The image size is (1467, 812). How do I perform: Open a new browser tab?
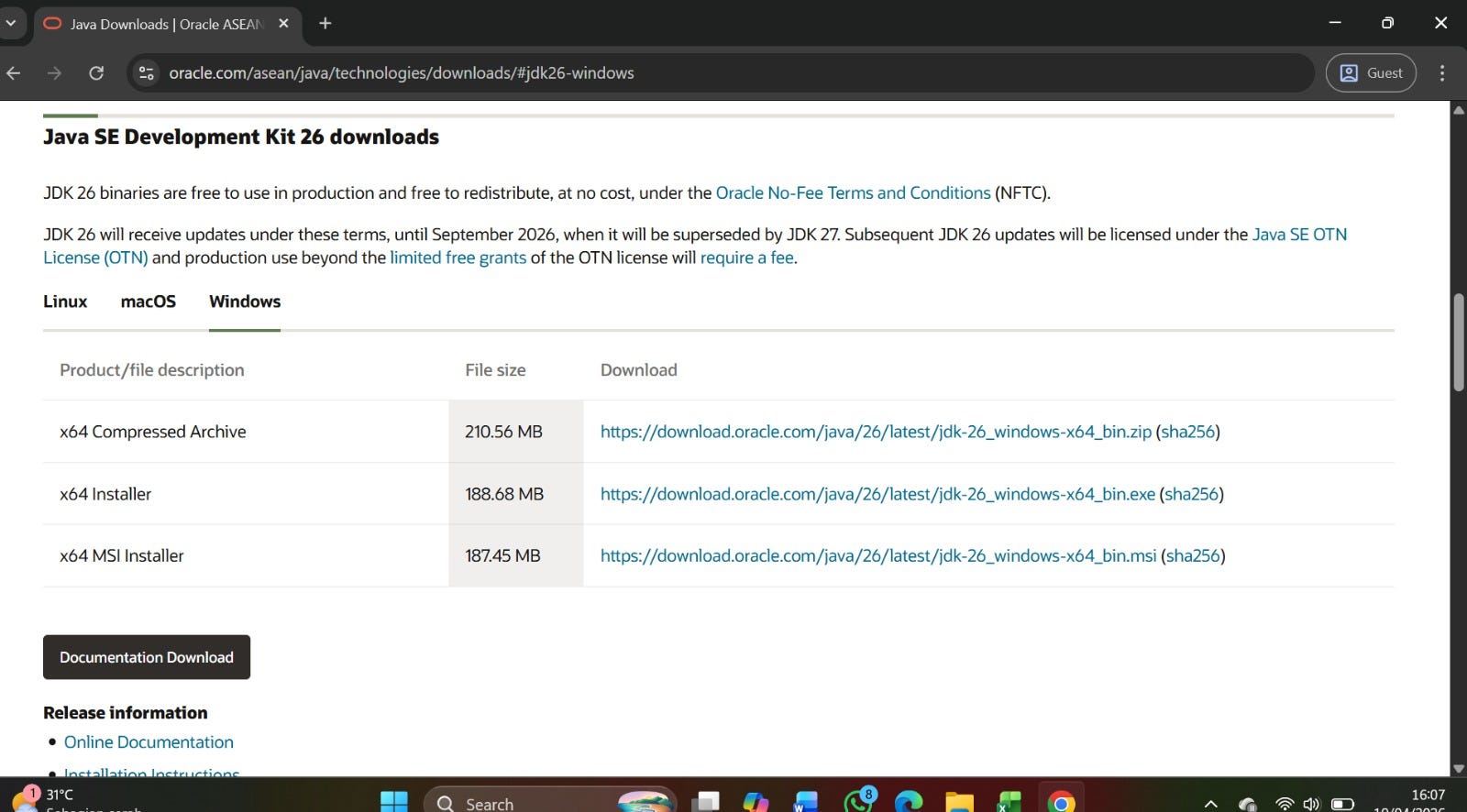click(x=325, y=23)
